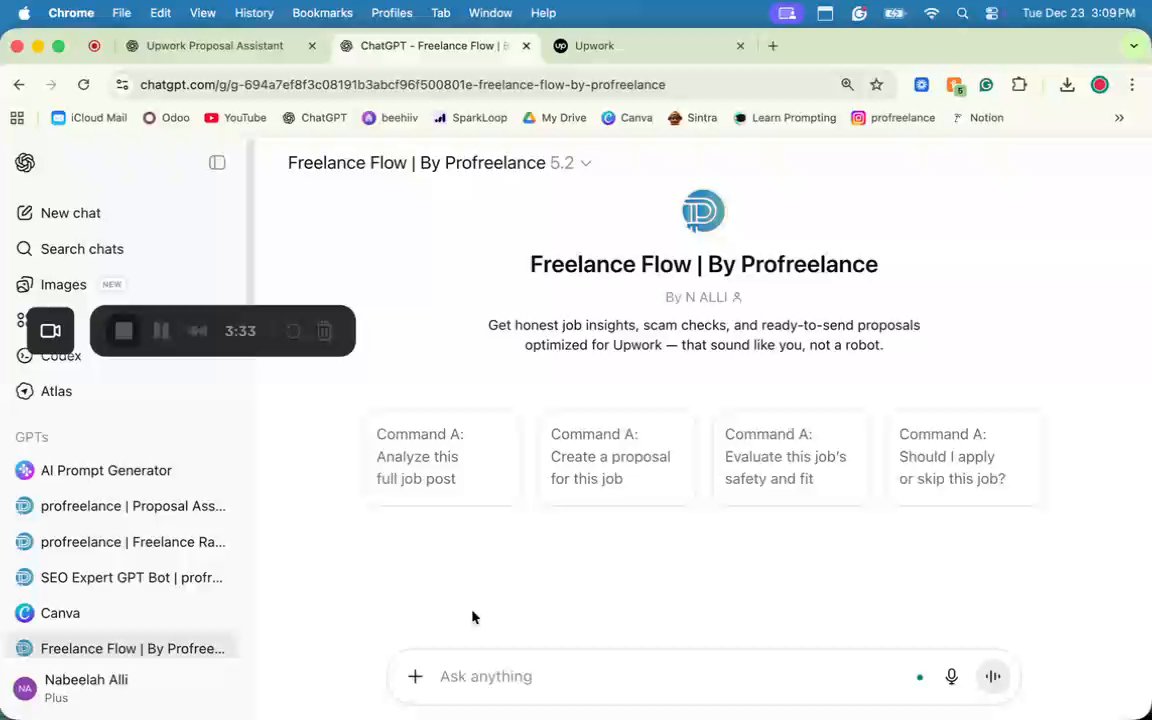
Task: Open Control Center in menu bar
Action: [x=992, y=12]
